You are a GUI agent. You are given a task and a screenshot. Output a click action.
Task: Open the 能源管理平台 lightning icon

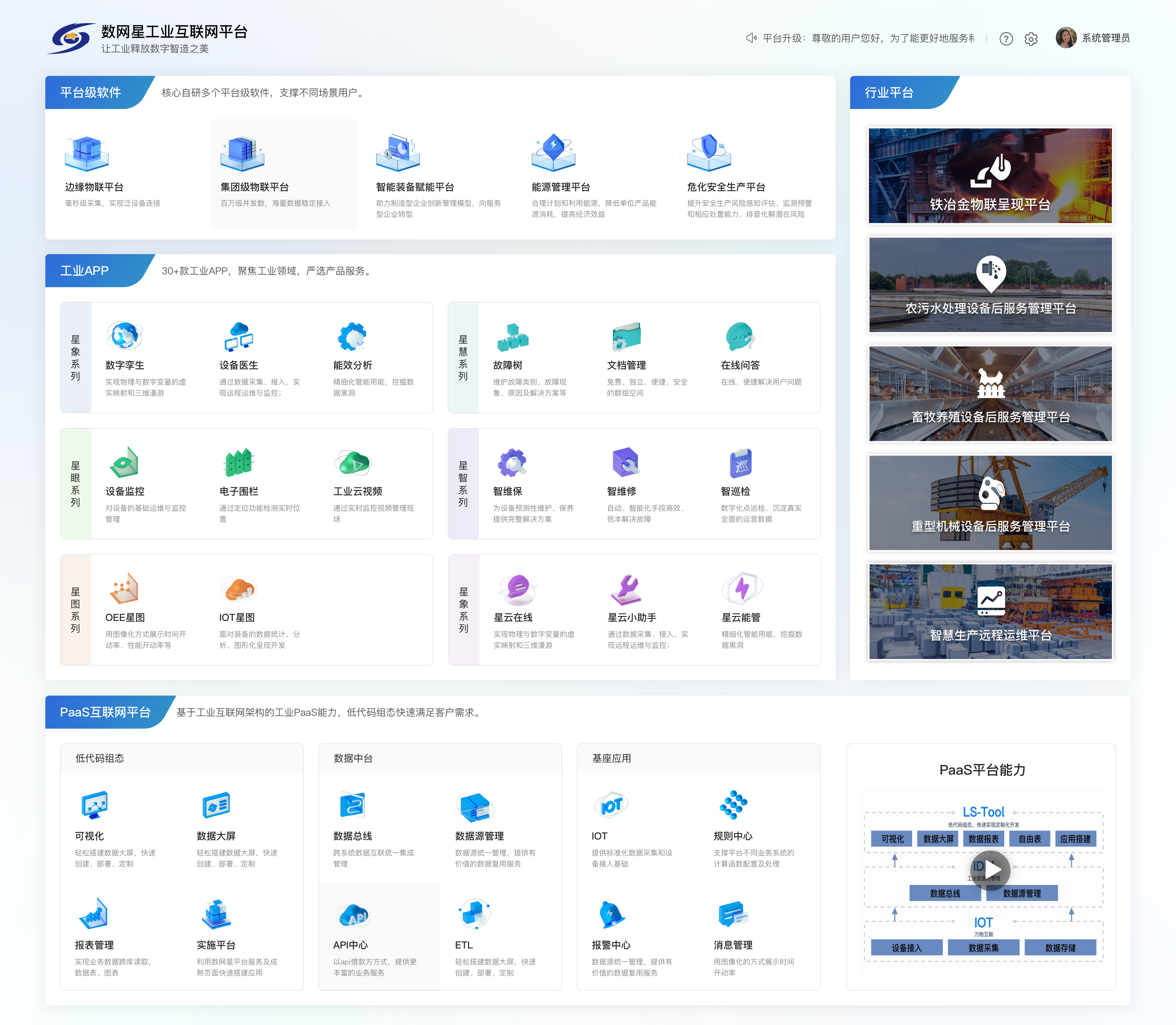pyautogui.click(x=553, y=153)
